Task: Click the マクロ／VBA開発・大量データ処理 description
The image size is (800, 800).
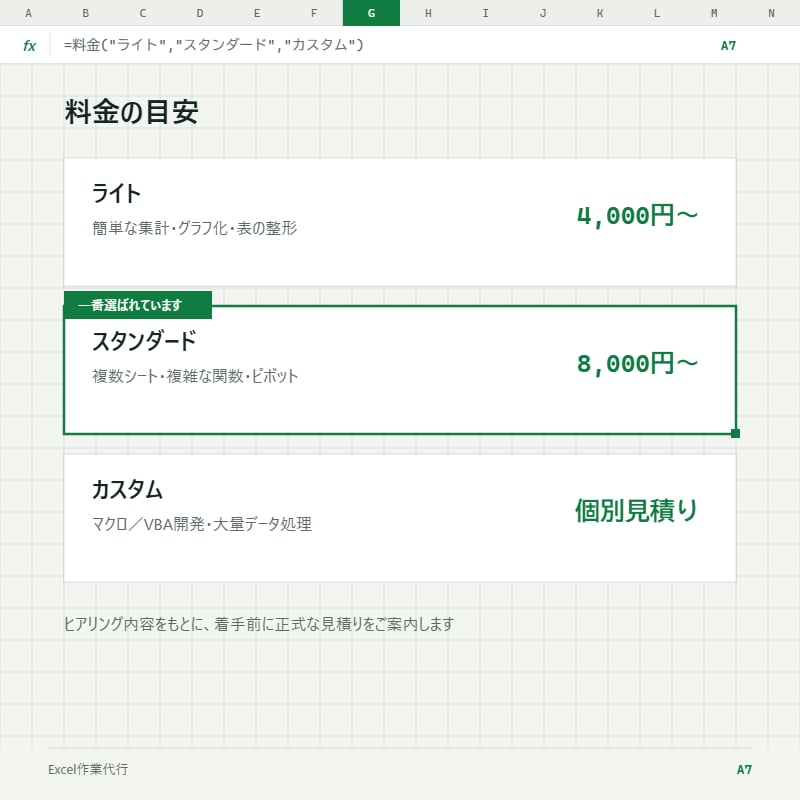Action: pyautogui.click(x=202, y=524)
